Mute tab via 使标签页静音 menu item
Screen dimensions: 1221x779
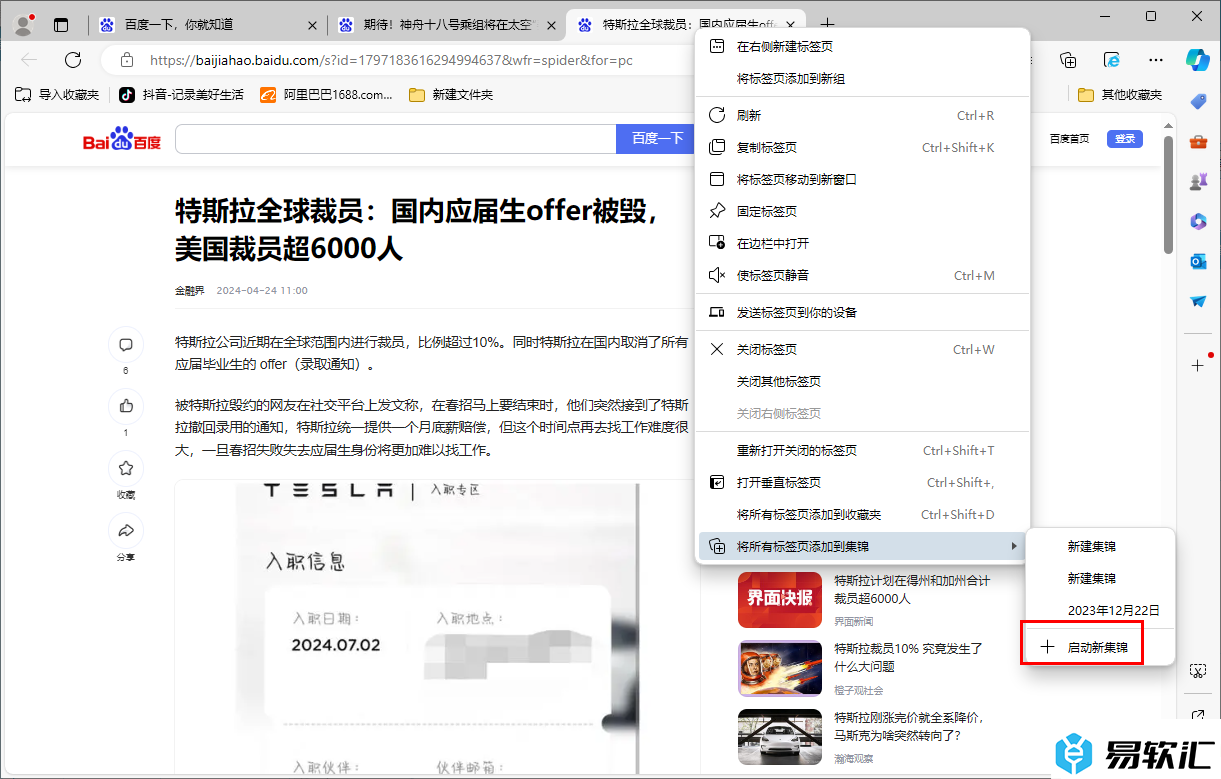862,275
